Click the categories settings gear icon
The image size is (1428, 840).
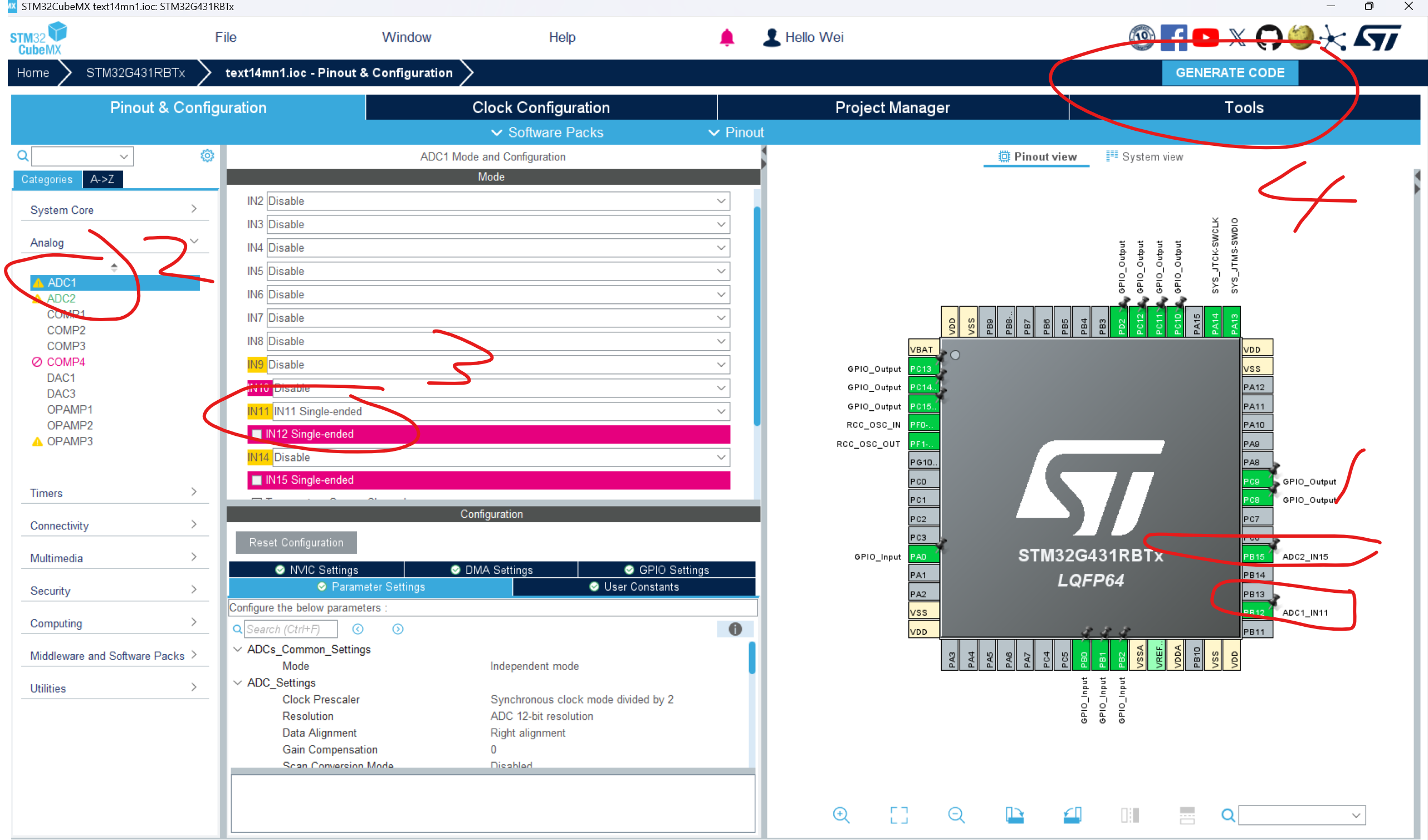tap(207, 156)
